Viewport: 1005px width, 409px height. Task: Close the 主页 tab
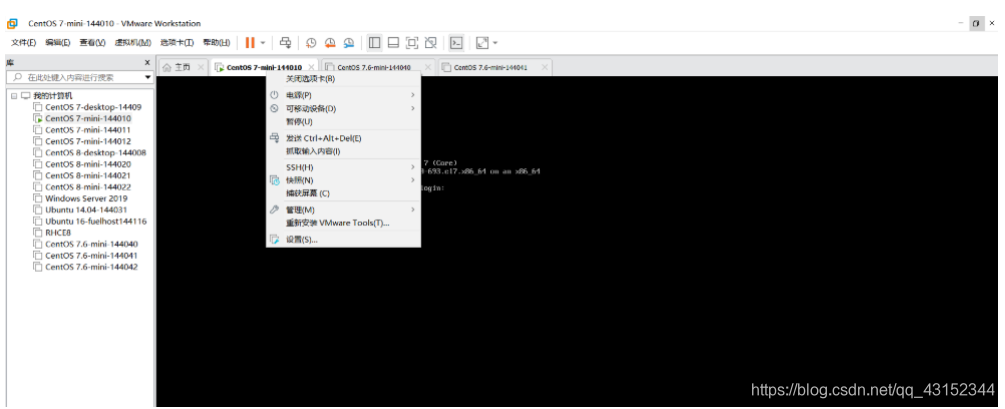201,67
